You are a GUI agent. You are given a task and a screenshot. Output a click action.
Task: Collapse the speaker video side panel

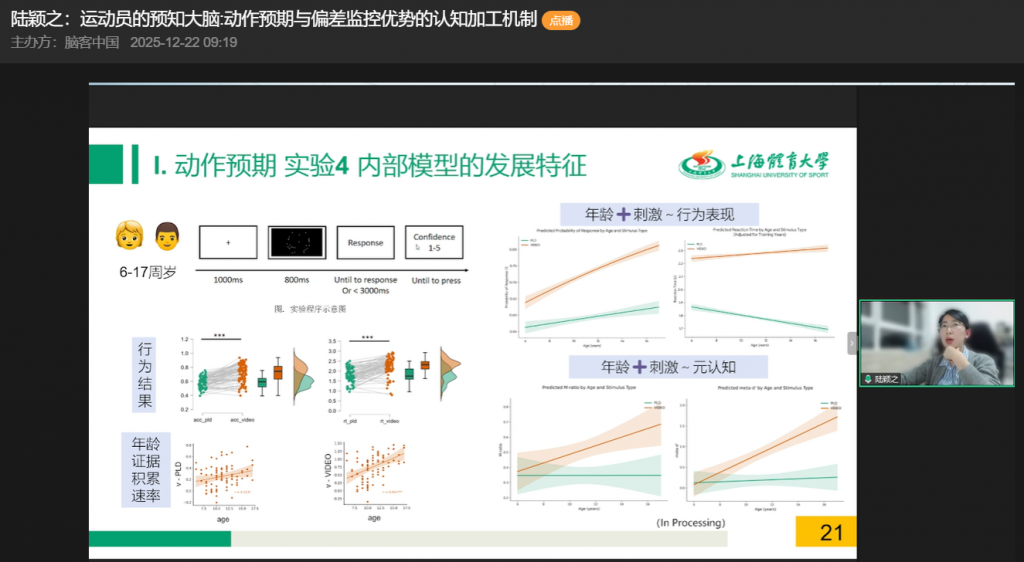coord(852,343)
